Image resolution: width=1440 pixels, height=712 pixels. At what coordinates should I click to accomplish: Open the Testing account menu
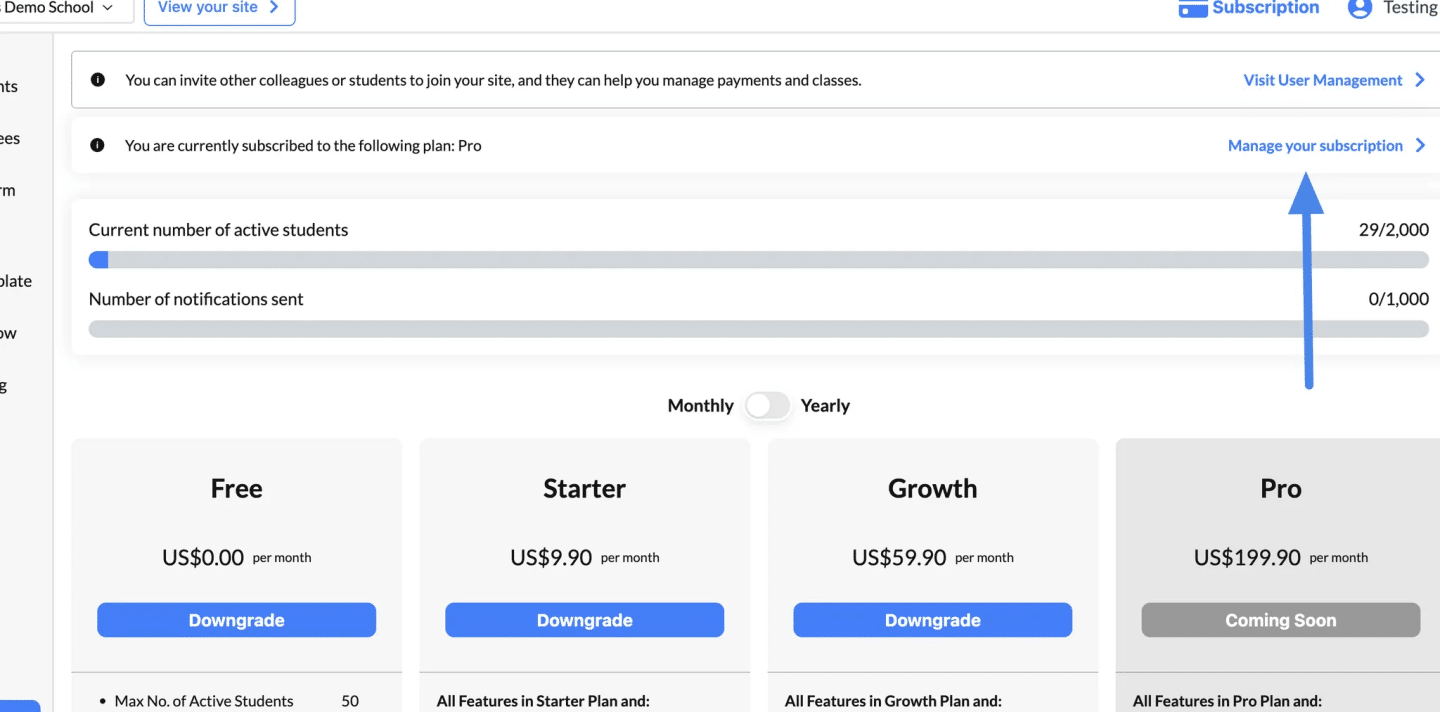point(1410,8)
